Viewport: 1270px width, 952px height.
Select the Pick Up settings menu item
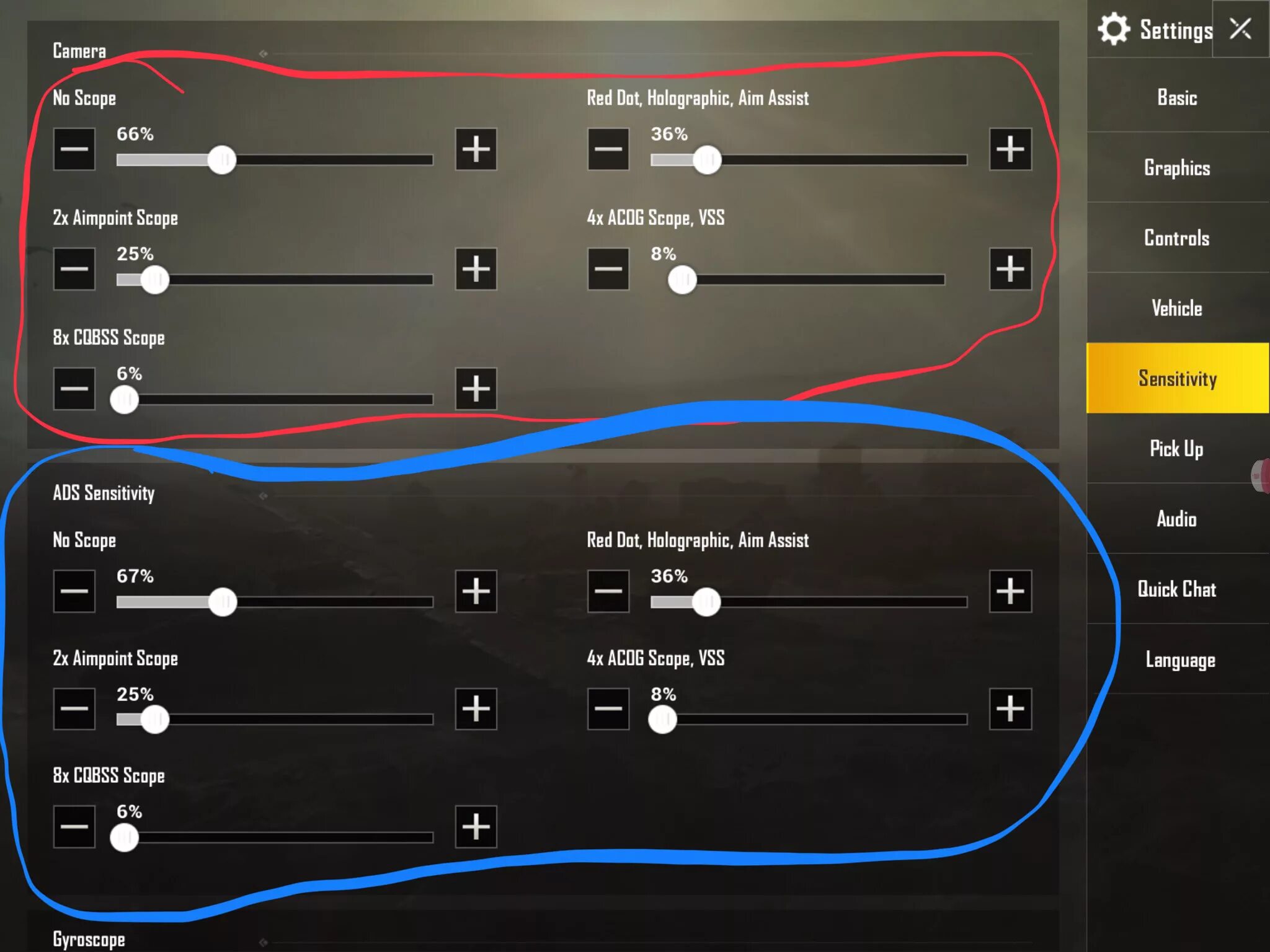click(x=1176, y=448)
